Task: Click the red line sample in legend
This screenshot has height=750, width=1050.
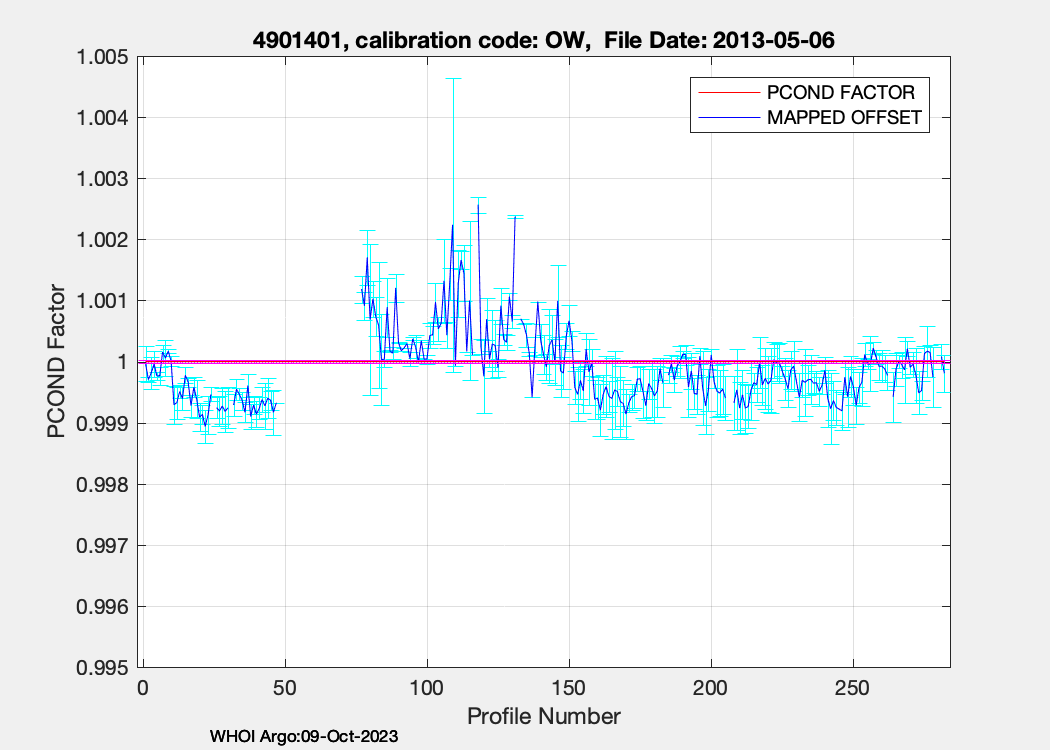Action: coord(727,92)
